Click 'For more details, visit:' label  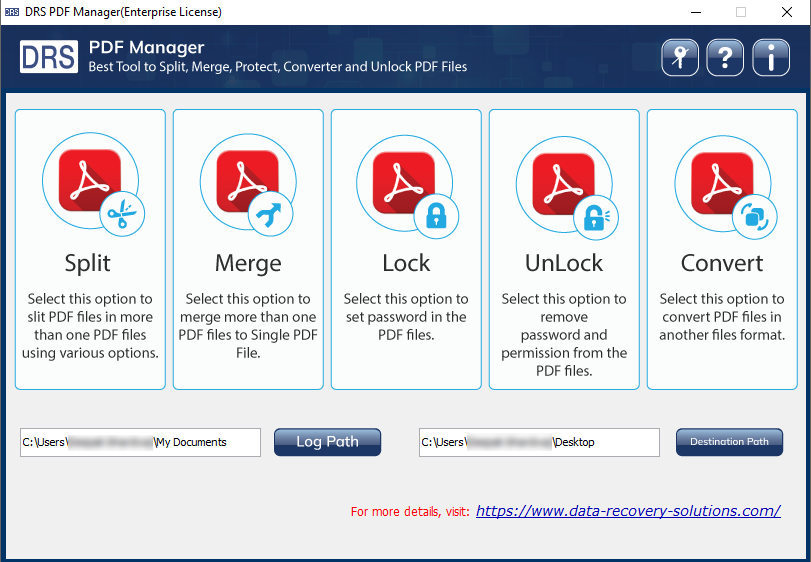[x=410, y=512]
